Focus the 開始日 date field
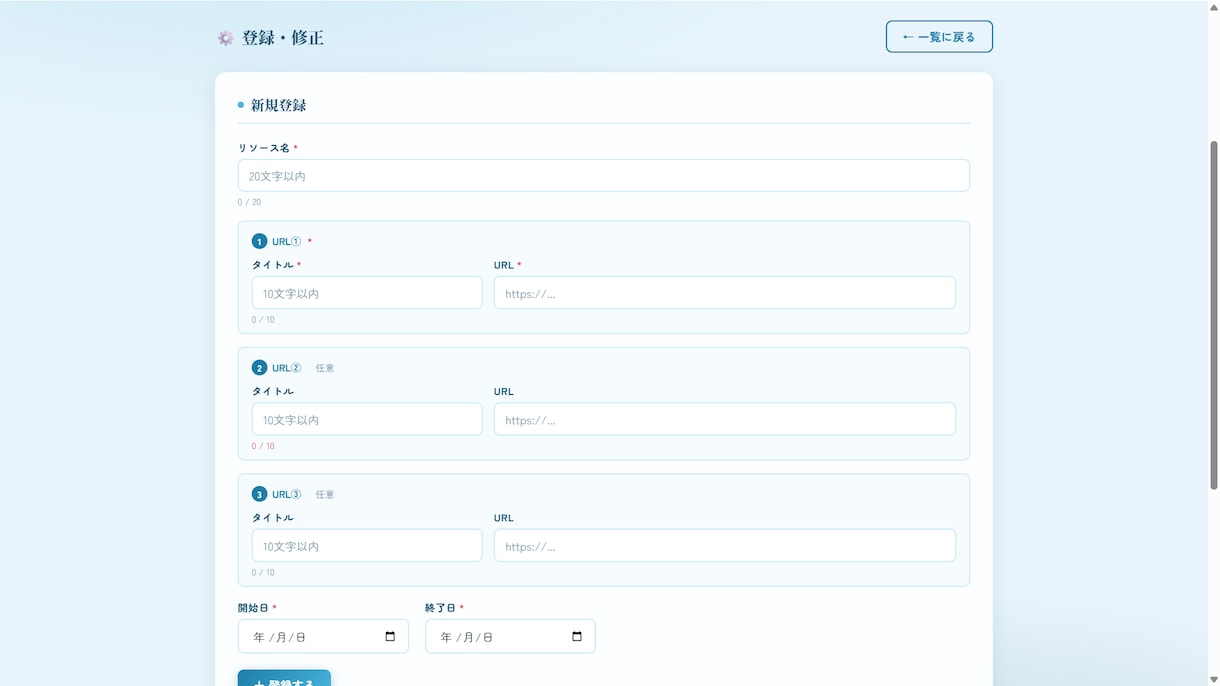 (x=323, y=637)
